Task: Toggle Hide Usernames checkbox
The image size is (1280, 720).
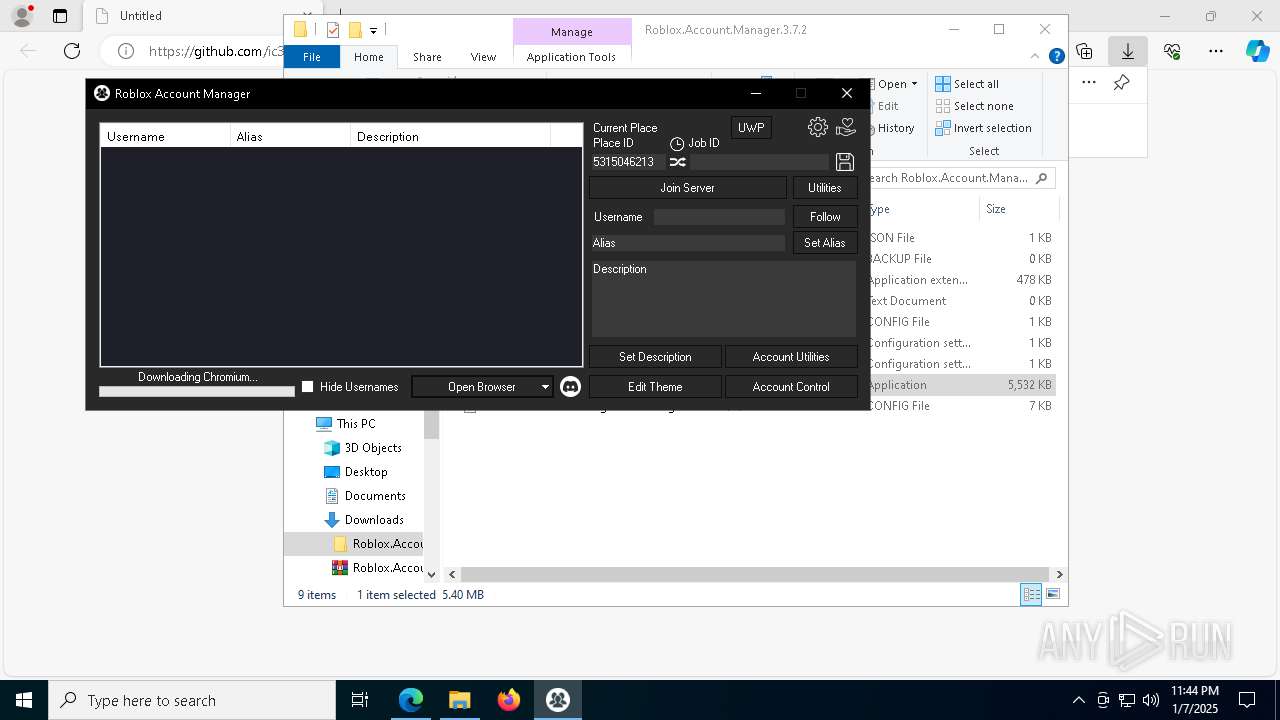Action: point(308,387)
